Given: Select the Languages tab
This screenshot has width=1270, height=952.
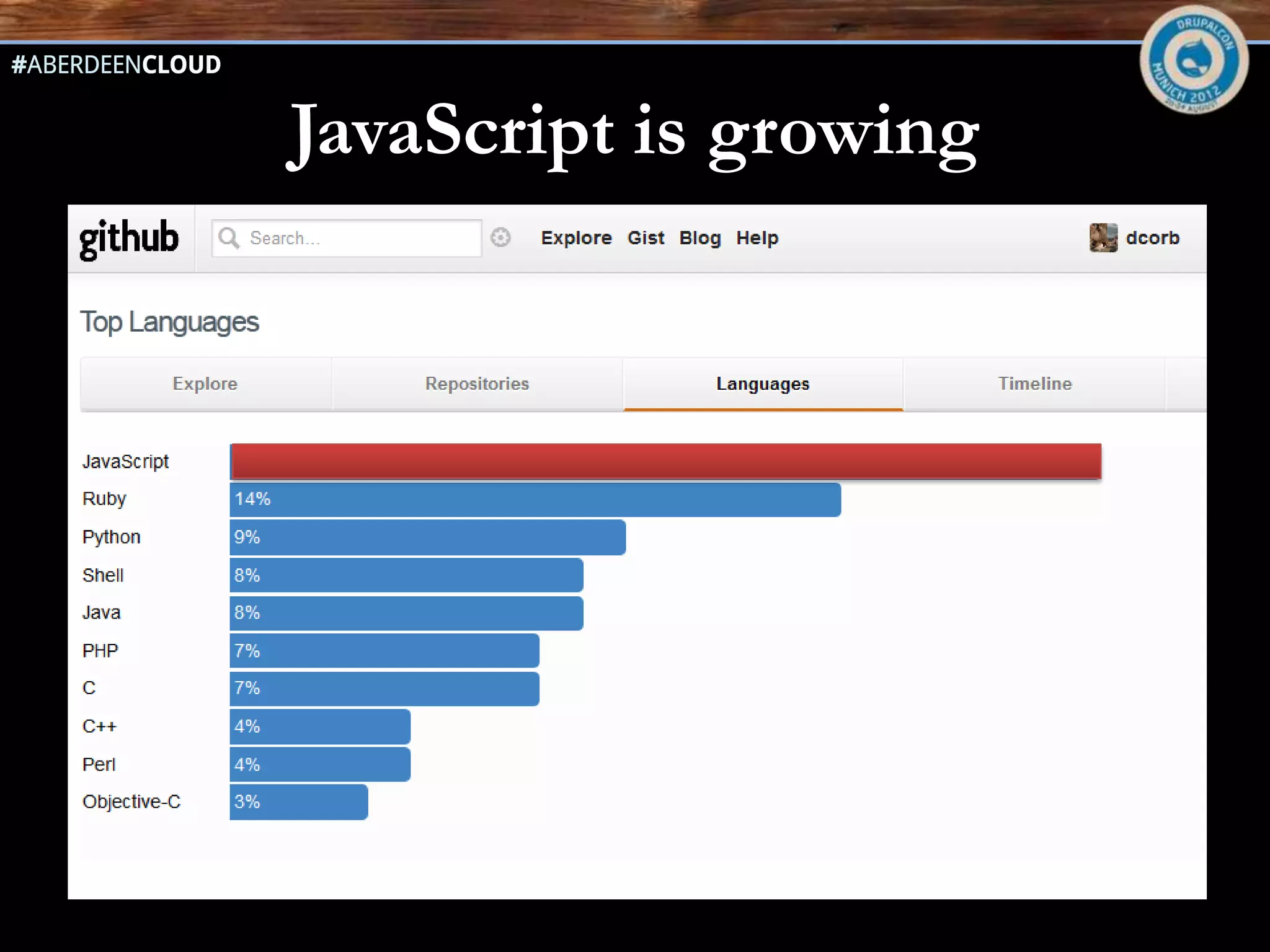Looking at the screenshot, I should tap(763, 384).
